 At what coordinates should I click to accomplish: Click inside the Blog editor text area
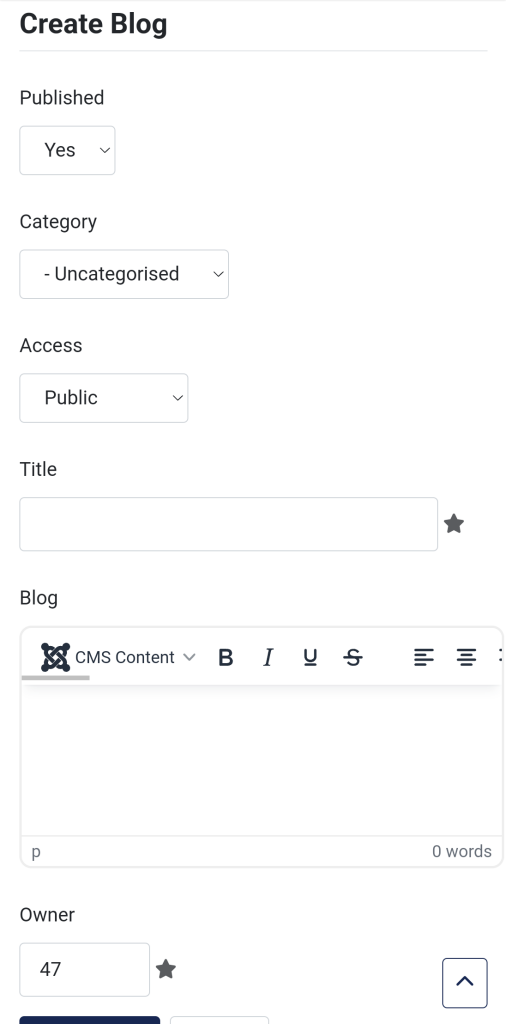point(262,760)
